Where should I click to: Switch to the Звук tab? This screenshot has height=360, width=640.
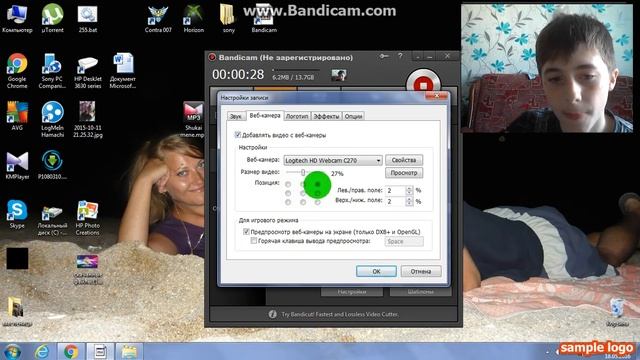[236, 116]
